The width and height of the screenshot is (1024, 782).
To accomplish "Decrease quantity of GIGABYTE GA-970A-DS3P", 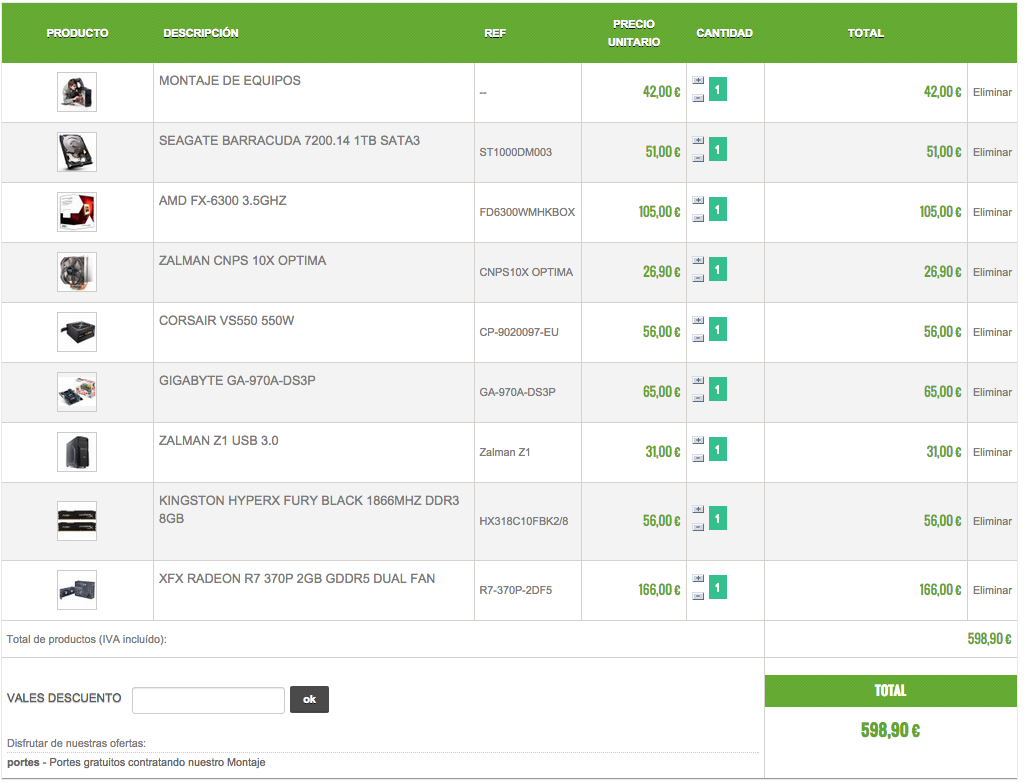I will coord(698,399).
